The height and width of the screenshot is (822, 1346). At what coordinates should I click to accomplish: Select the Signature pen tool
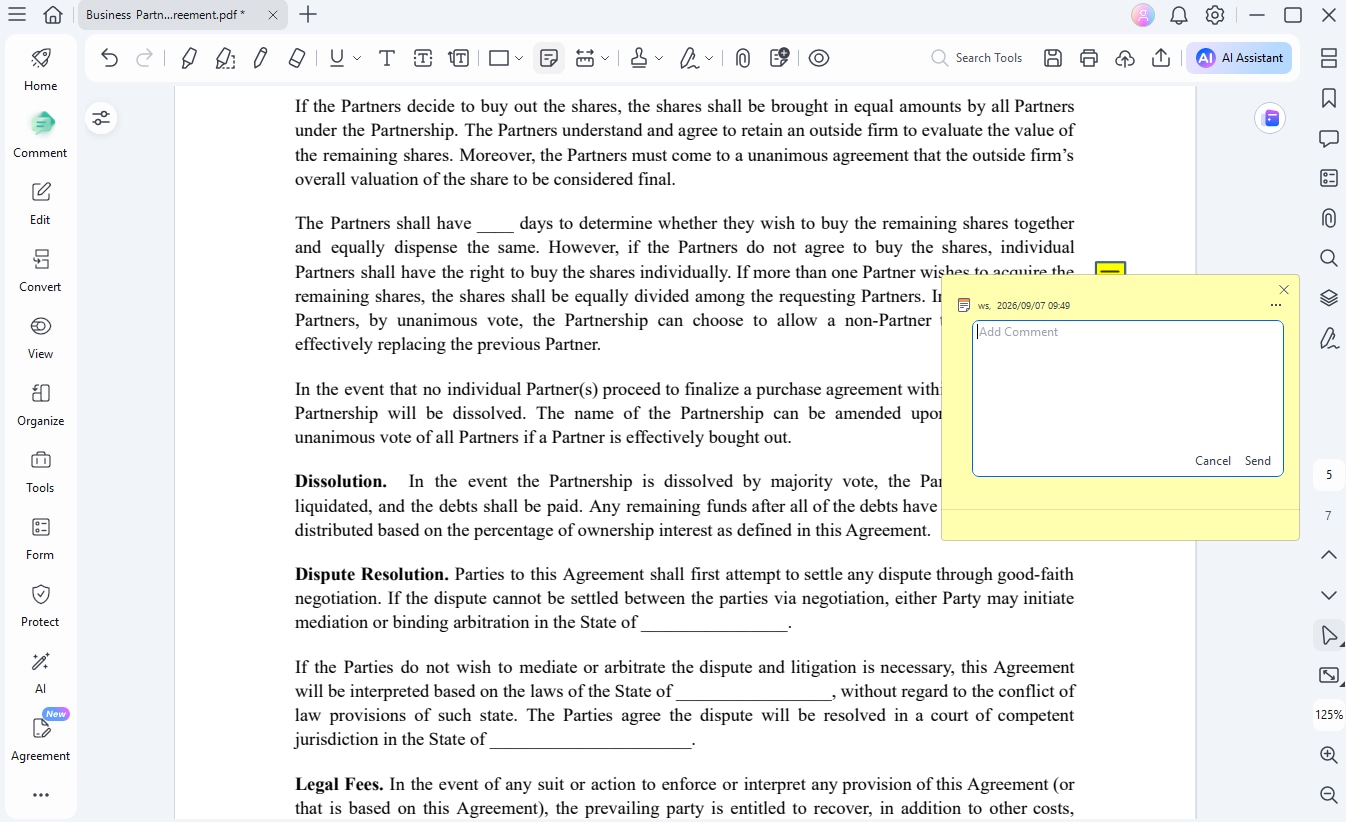(x=689, y=58)
